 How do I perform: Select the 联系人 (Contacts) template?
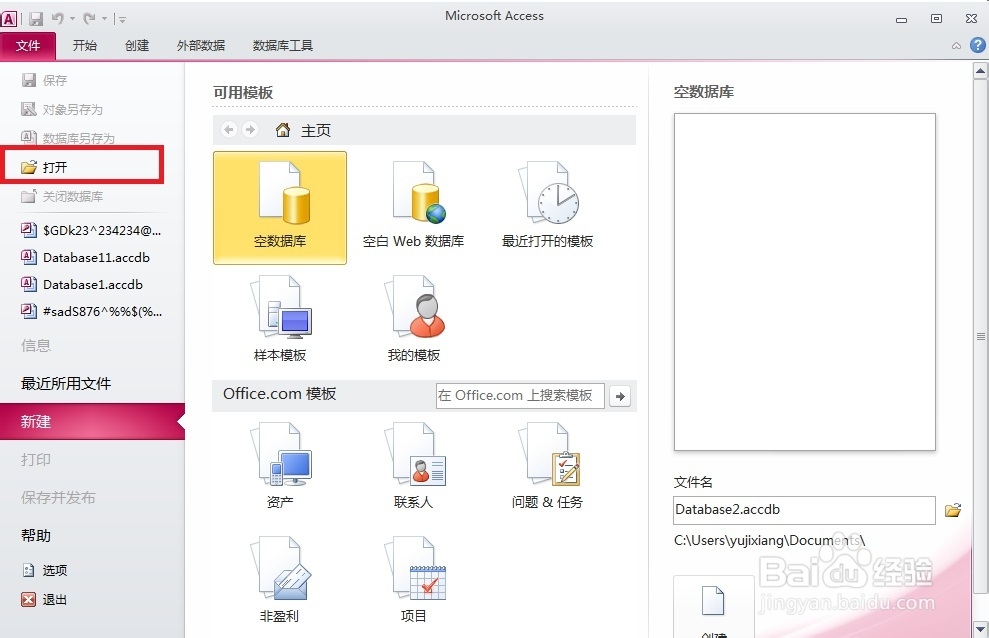414,465
